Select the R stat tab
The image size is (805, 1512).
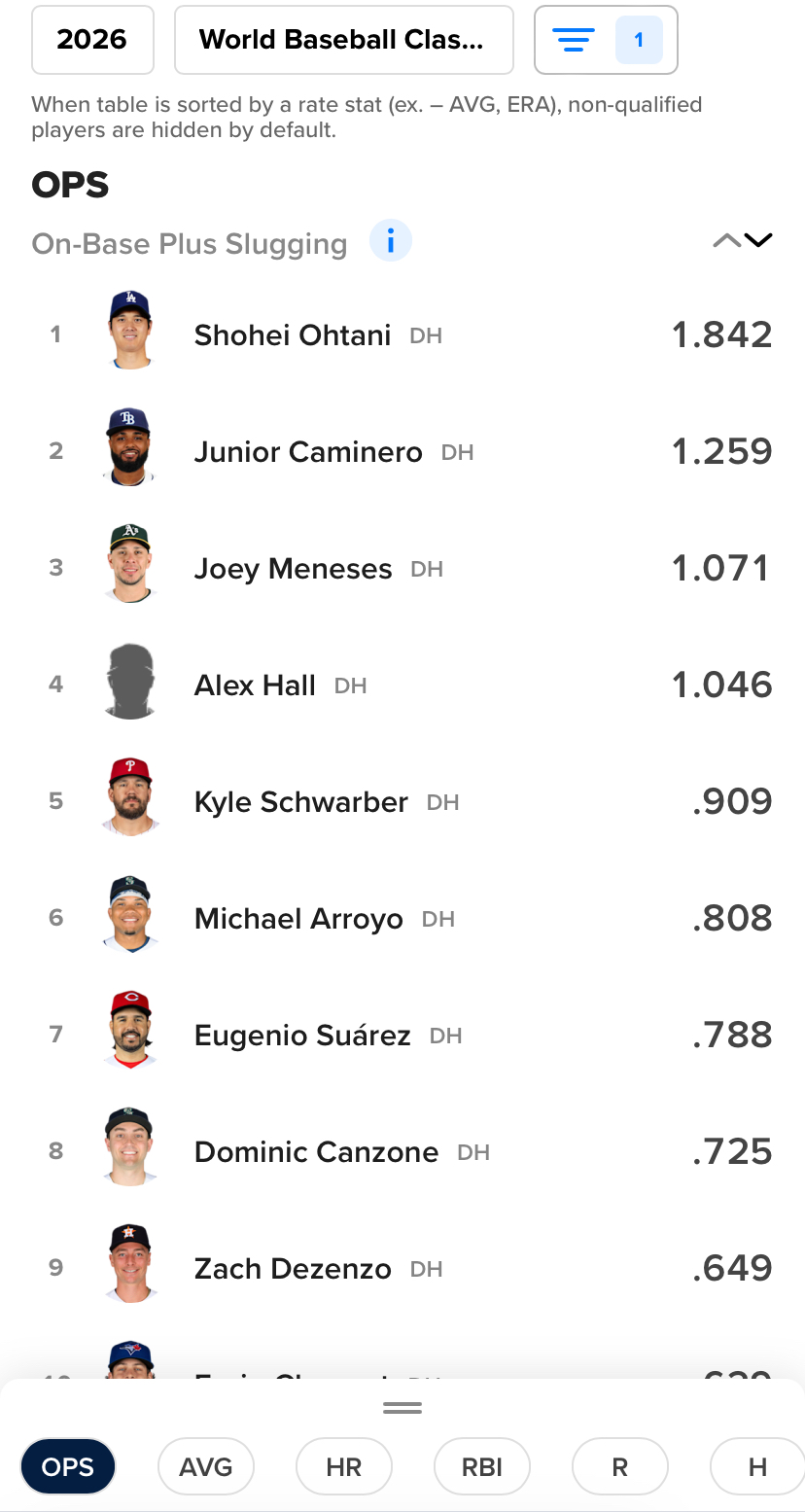click(x=619, y=1466)
